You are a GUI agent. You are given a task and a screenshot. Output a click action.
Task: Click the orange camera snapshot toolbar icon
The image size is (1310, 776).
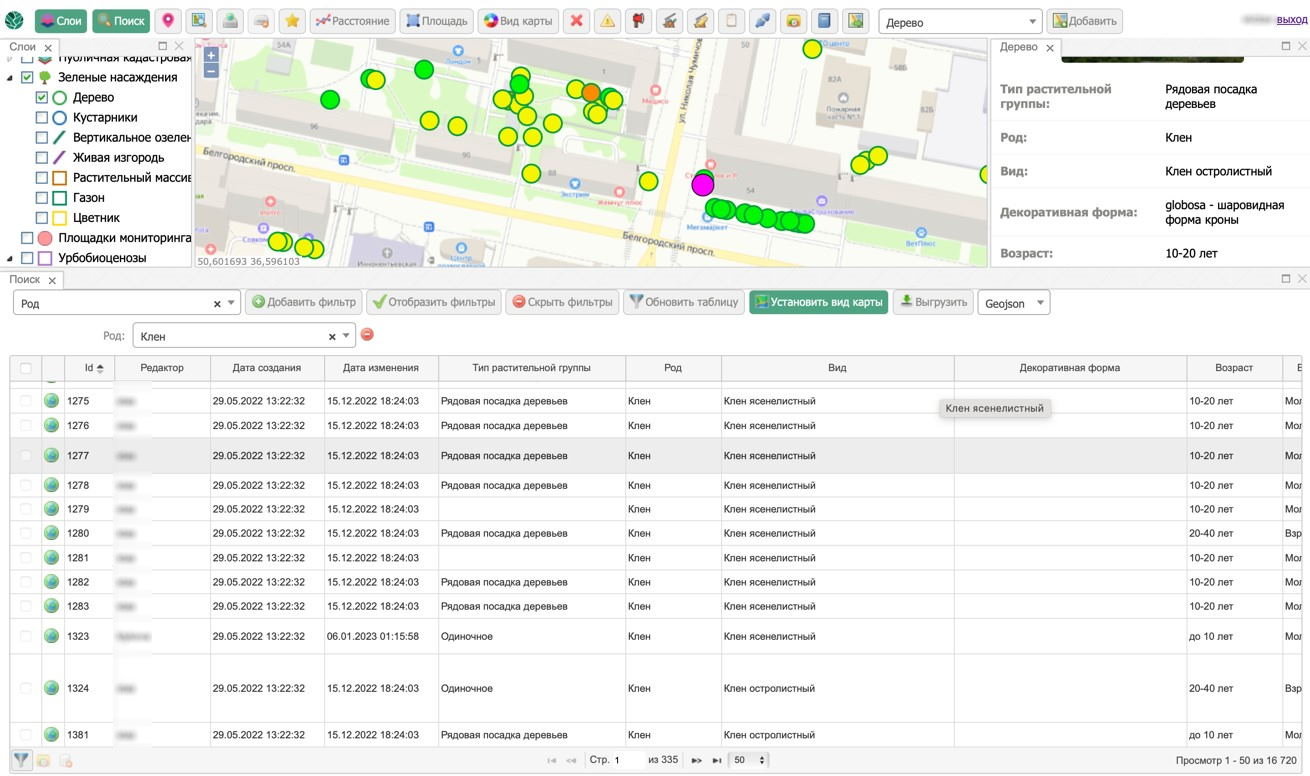[x=793, y=21]
